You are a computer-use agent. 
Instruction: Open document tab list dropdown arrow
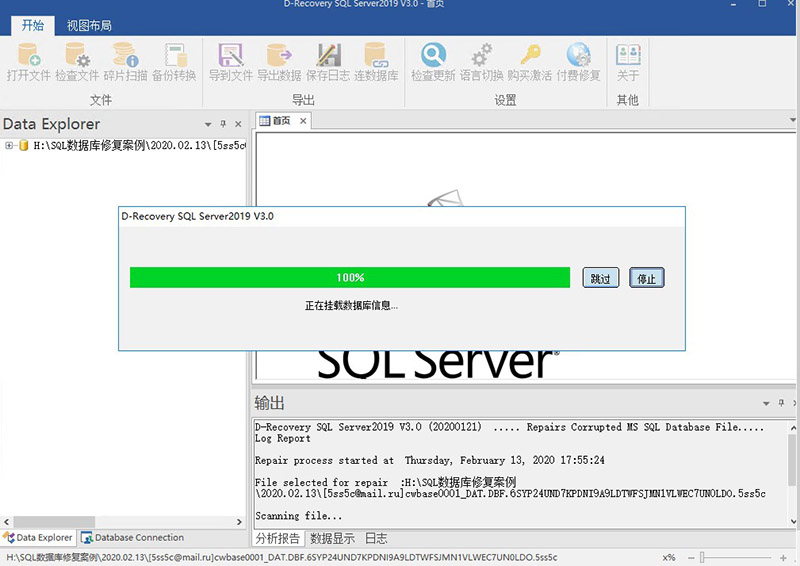792,120
